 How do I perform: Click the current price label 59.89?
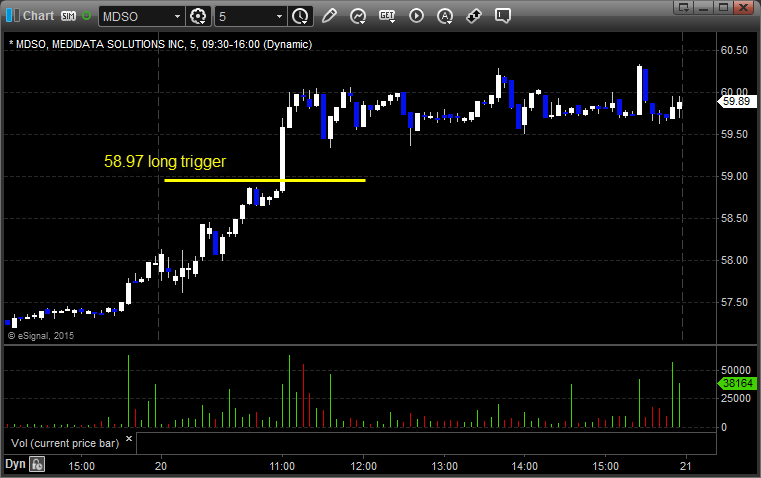[x=736, y=101]
